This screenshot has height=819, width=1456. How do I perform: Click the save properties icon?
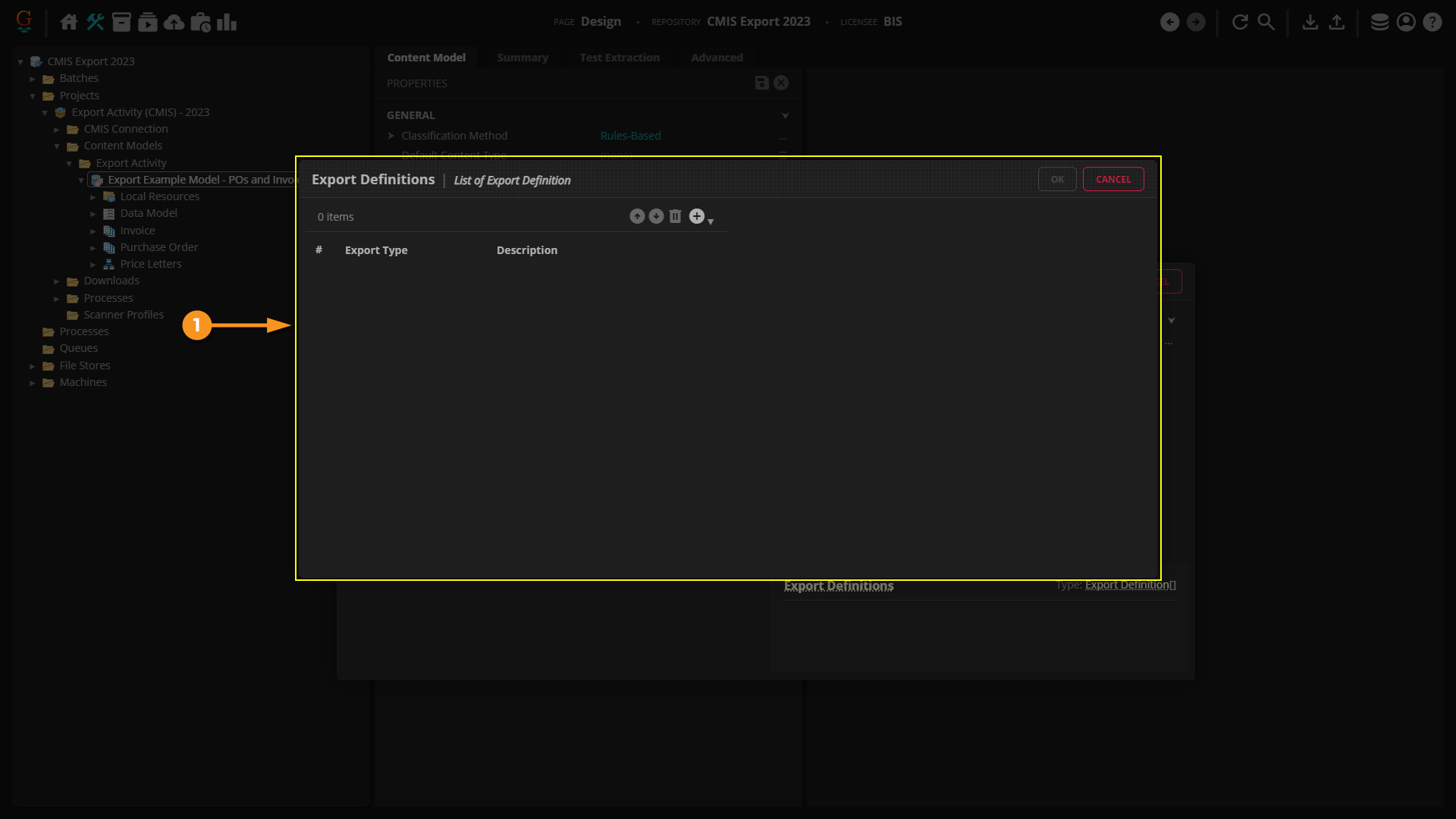pyautogui.click(x=761, y=83)
